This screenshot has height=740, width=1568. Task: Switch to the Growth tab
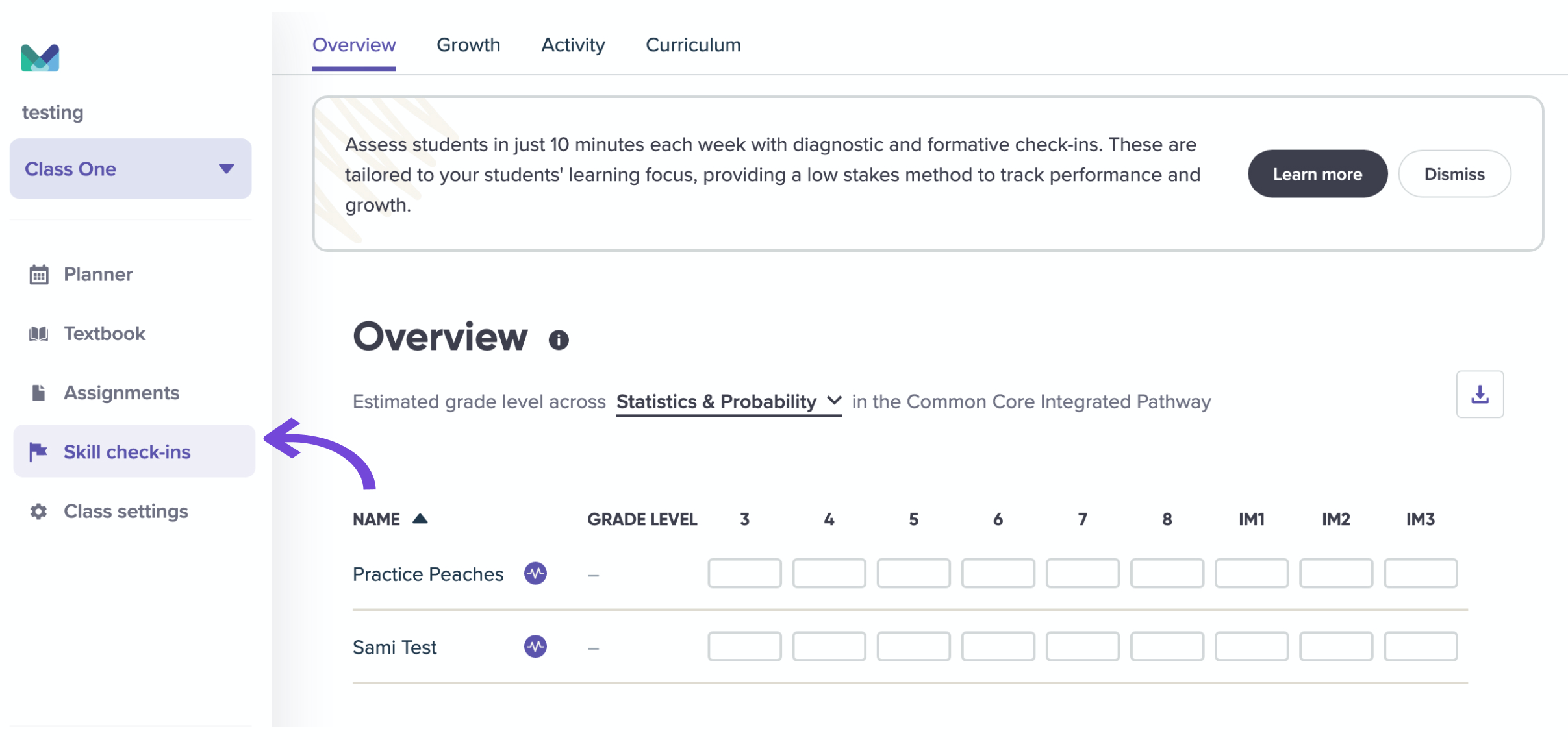tap(468, 45)
